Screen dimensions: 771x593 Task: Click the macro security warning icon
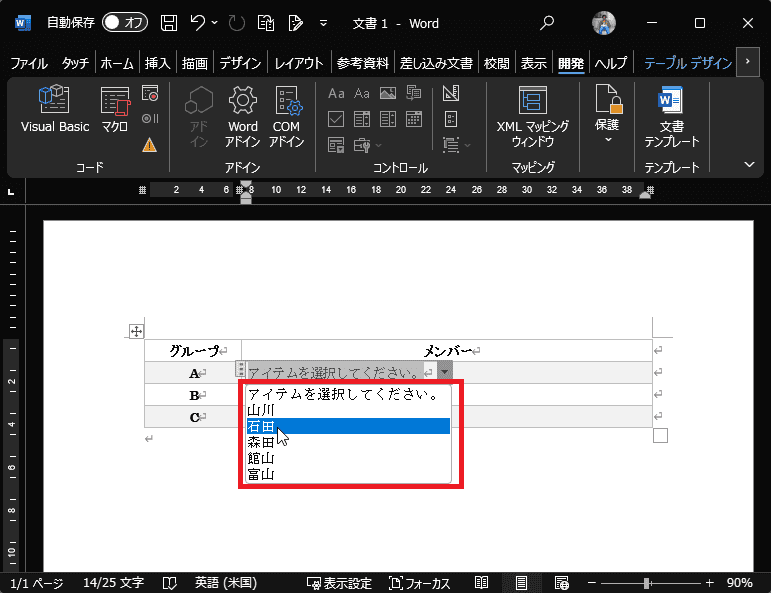click(x=150, y=144)
